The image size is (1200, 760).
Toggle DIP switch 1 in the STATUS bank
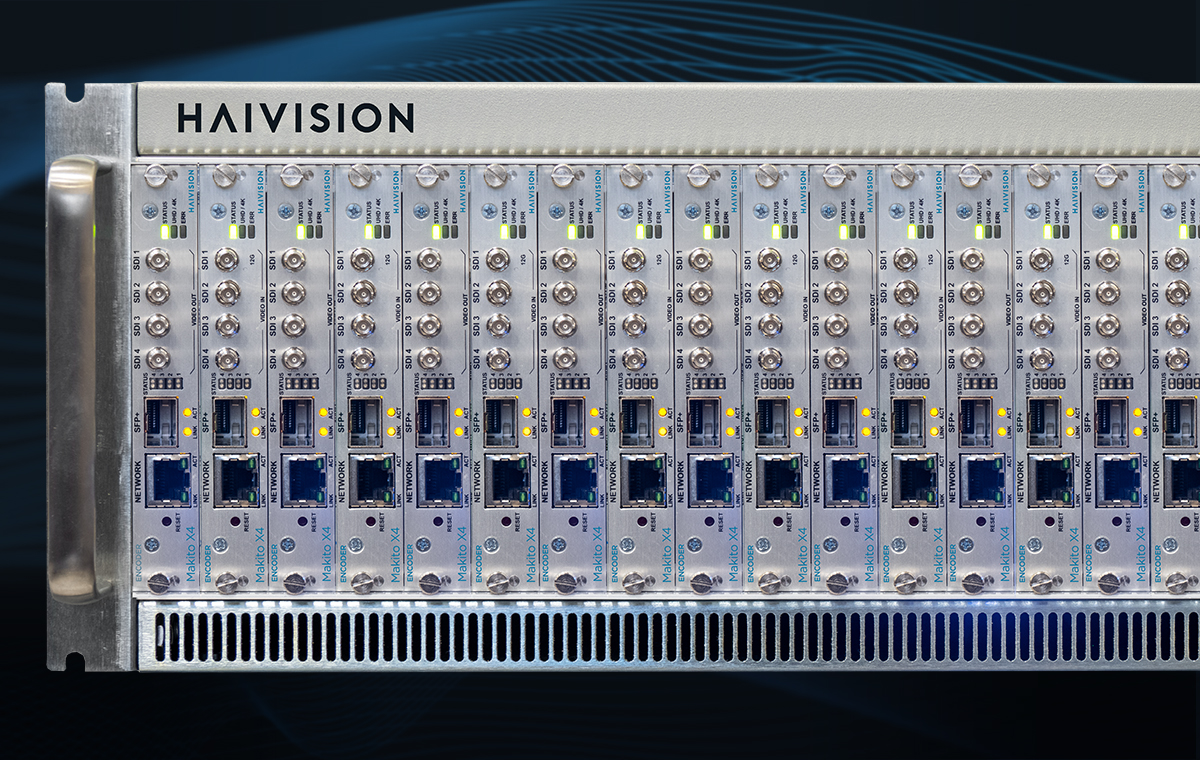[x=177, y=382]
